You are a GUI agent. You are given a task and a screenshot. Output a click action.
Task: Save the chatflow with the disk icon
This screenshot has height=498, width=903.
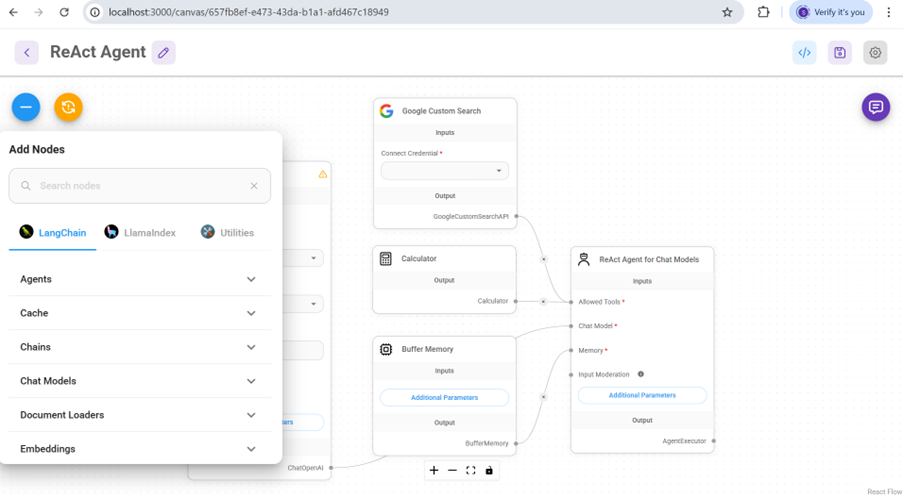[x=840, y=52]
